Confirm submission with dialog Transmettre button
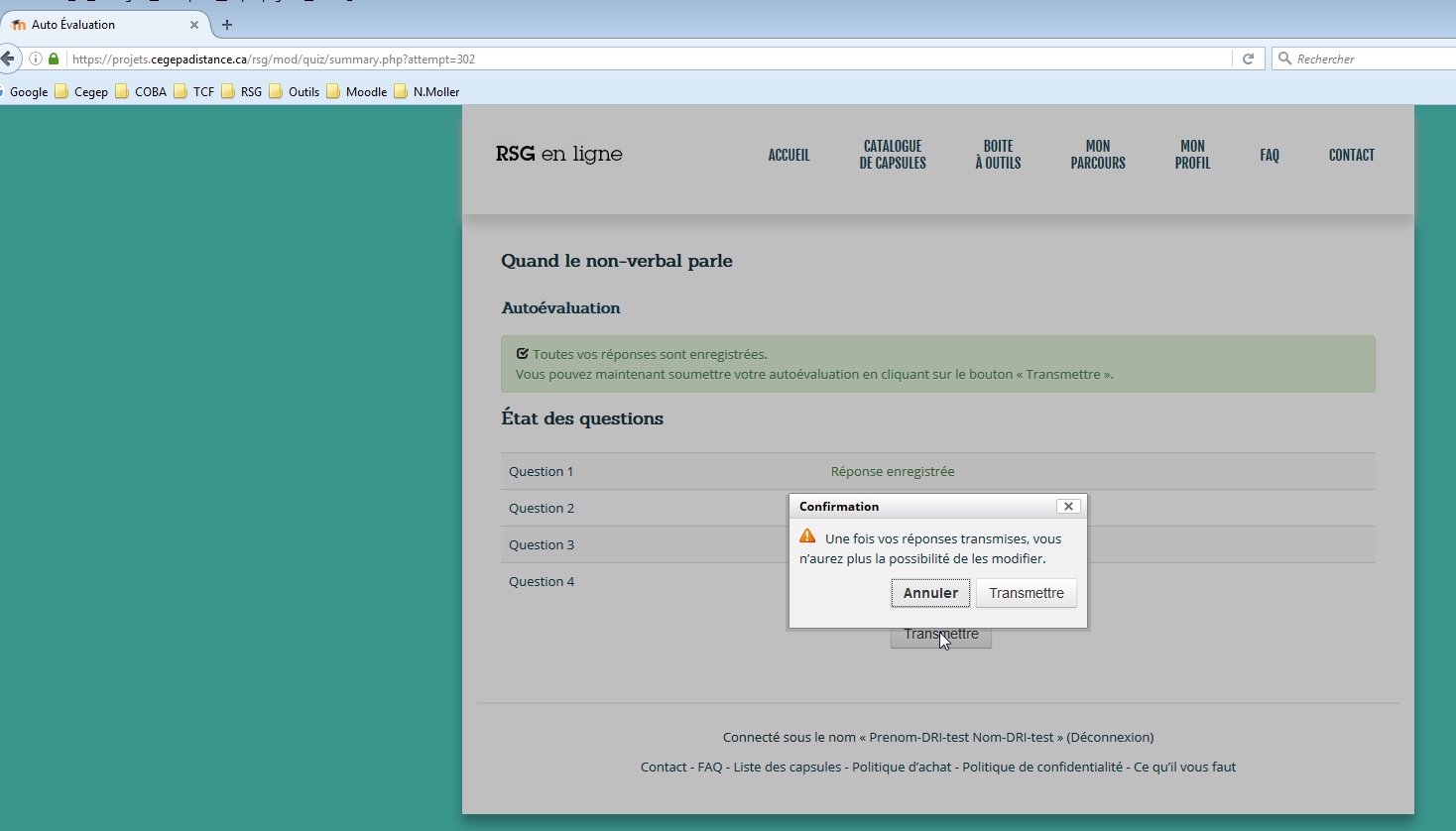1456x831 pixels. point(1026,593)
